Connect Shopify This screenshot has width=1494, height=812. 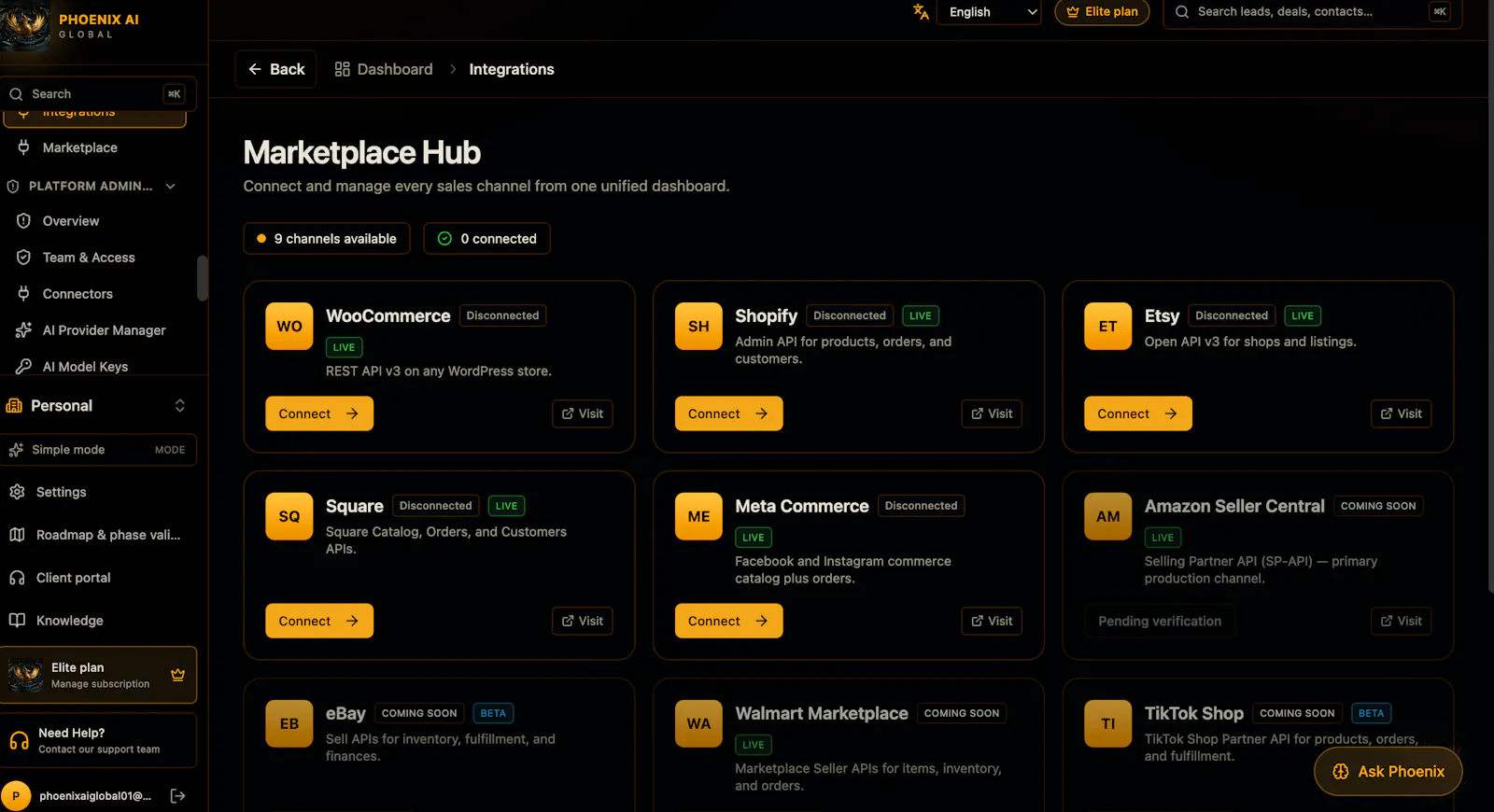pyautogui.click(x=729, y=413)
